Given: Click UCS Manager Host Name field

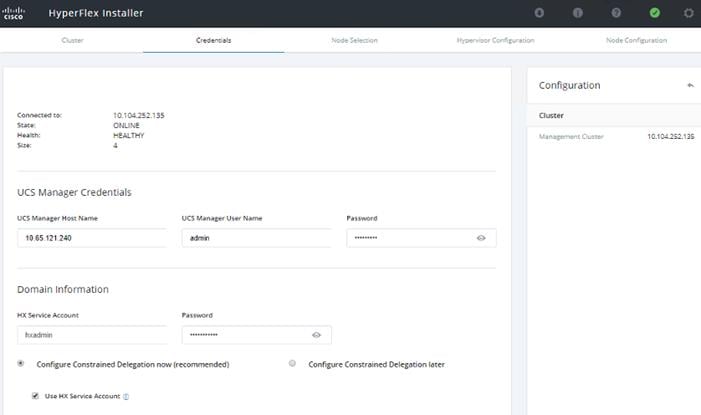Looking at the screenshot, I should (x=92, y=238).
